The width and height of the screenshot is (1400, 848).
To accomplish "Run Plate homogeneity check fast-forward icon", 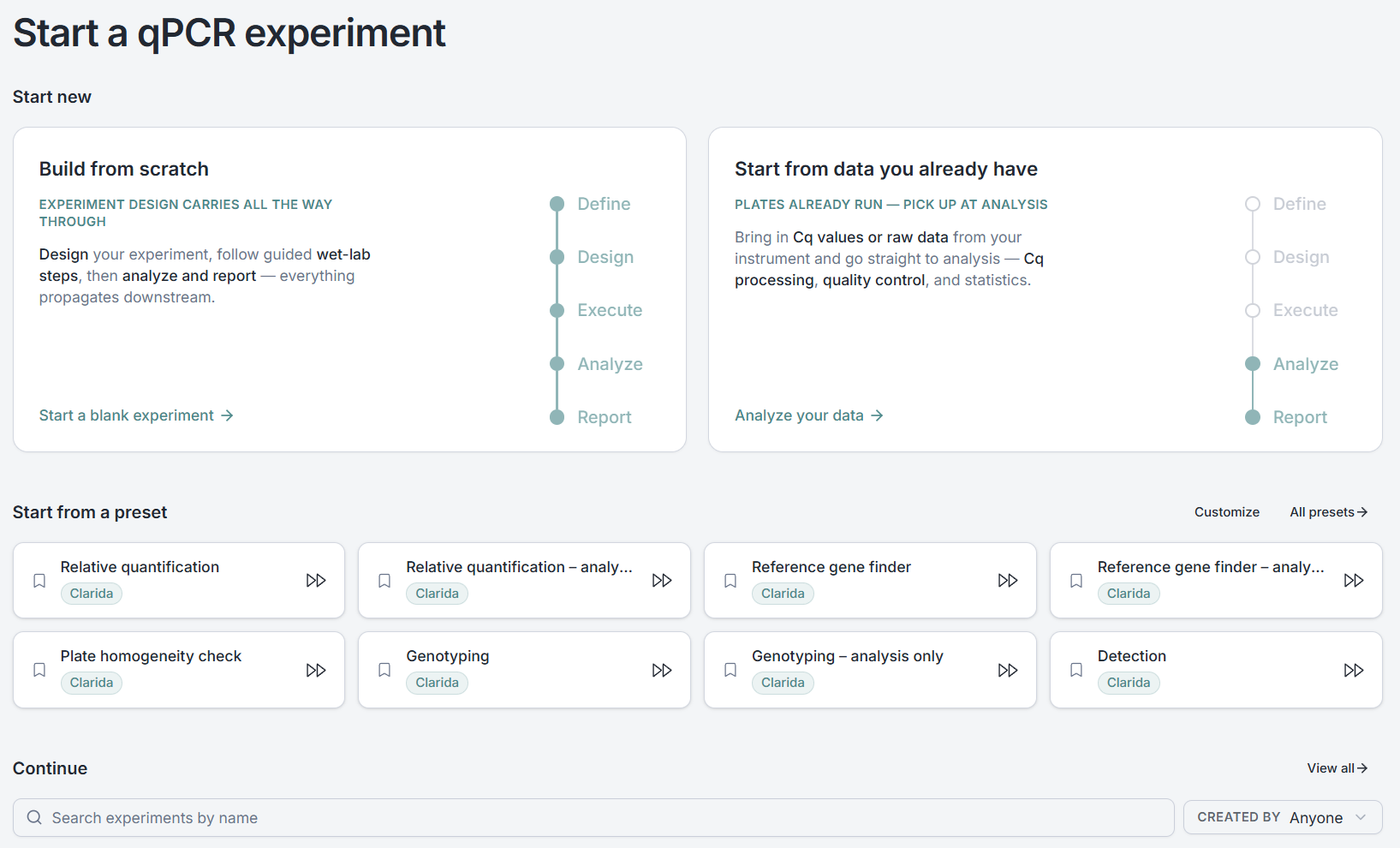I will point(316,670).
